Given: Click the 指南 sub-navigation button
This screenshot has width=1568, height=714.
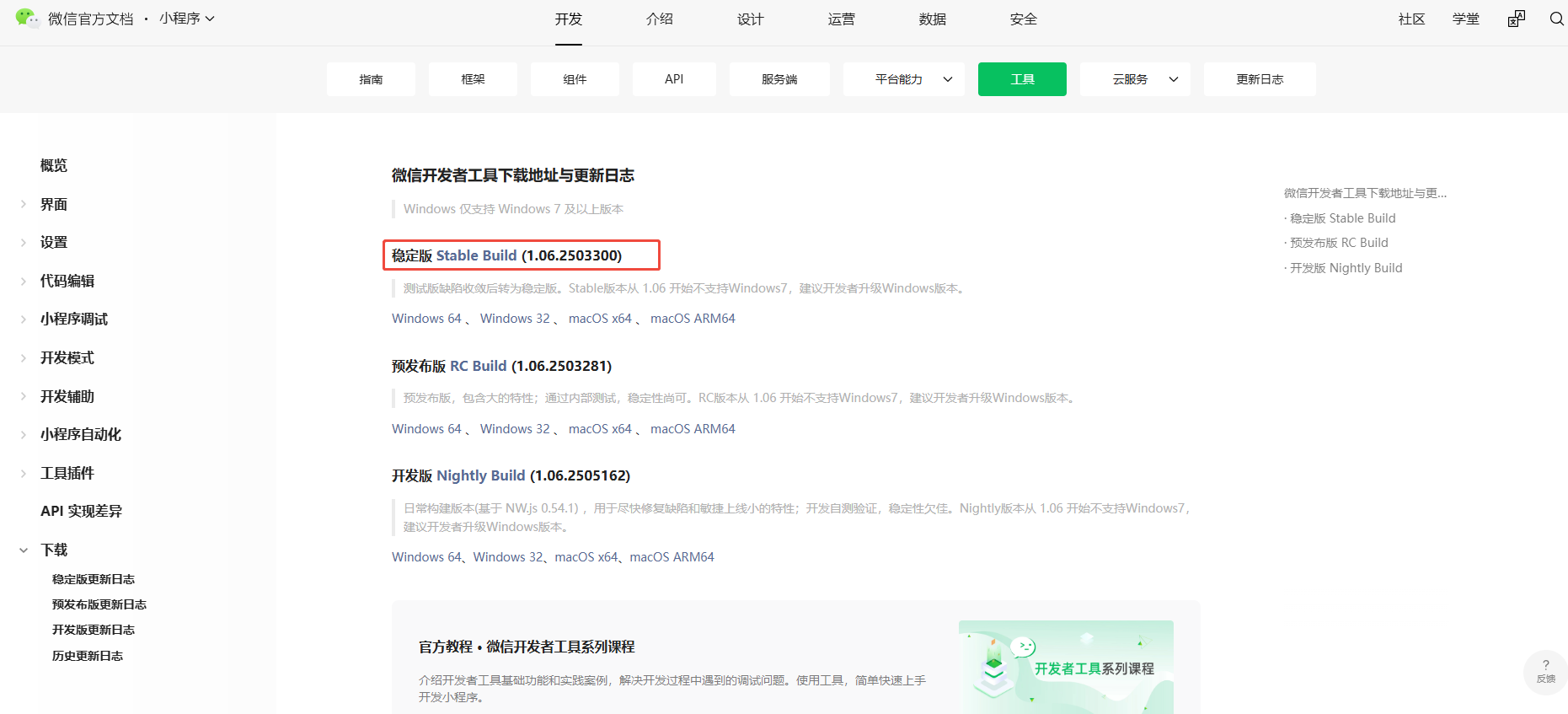Looking at the screenshot, I should click(x=371, y=79).
